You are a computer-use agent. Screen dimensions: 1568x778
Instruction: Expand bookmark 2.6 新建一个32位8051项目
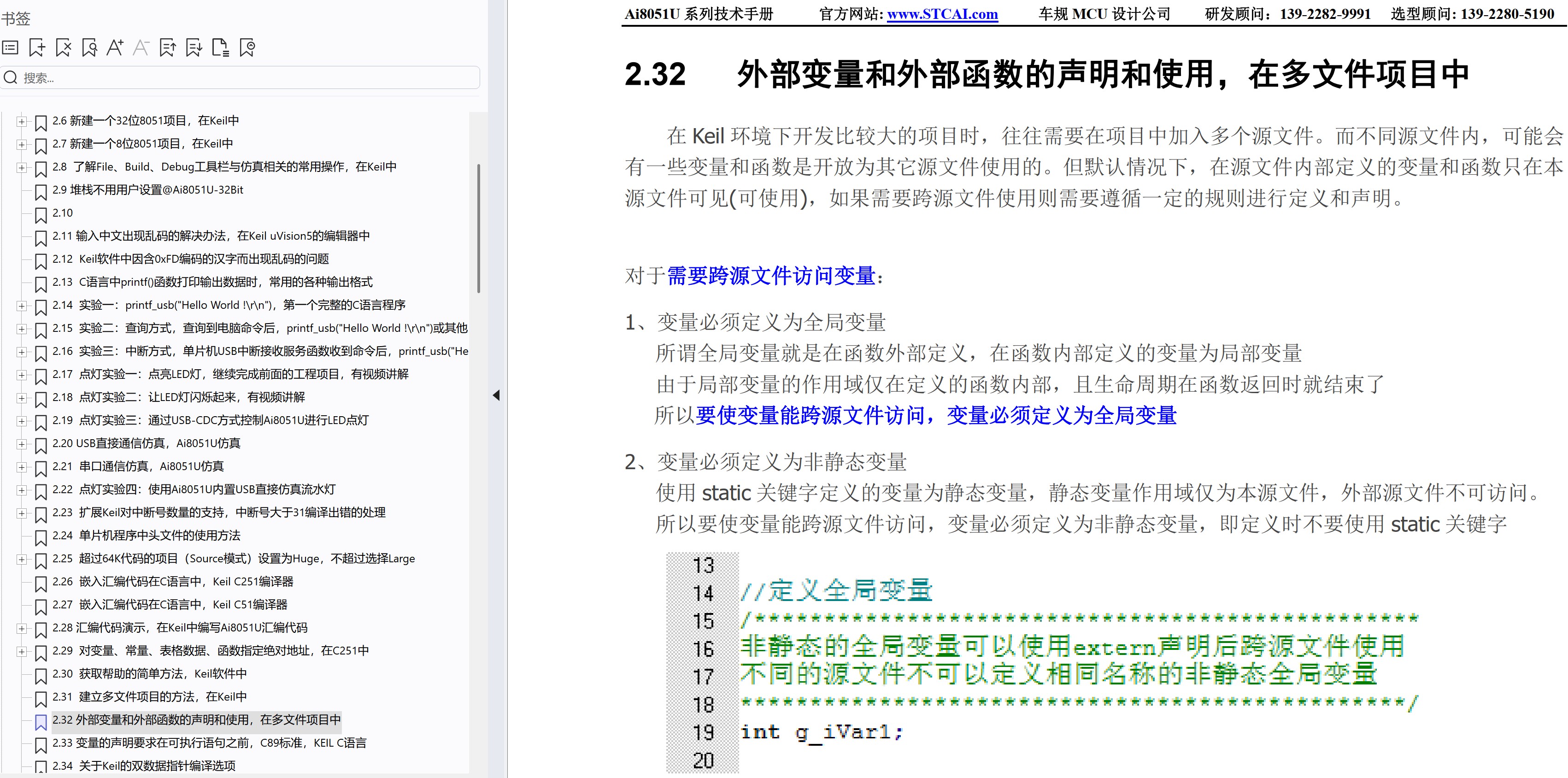point(22,121)
